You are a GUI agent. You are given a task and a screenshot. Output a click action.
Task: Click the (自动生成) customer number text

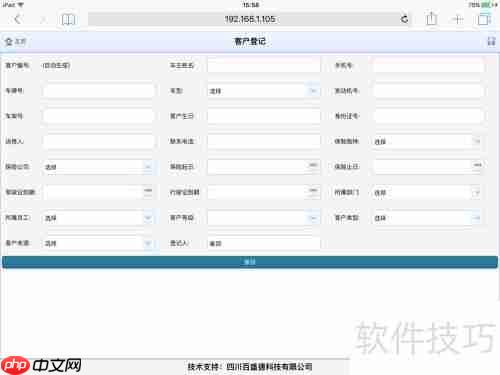[x=56, y=65]
